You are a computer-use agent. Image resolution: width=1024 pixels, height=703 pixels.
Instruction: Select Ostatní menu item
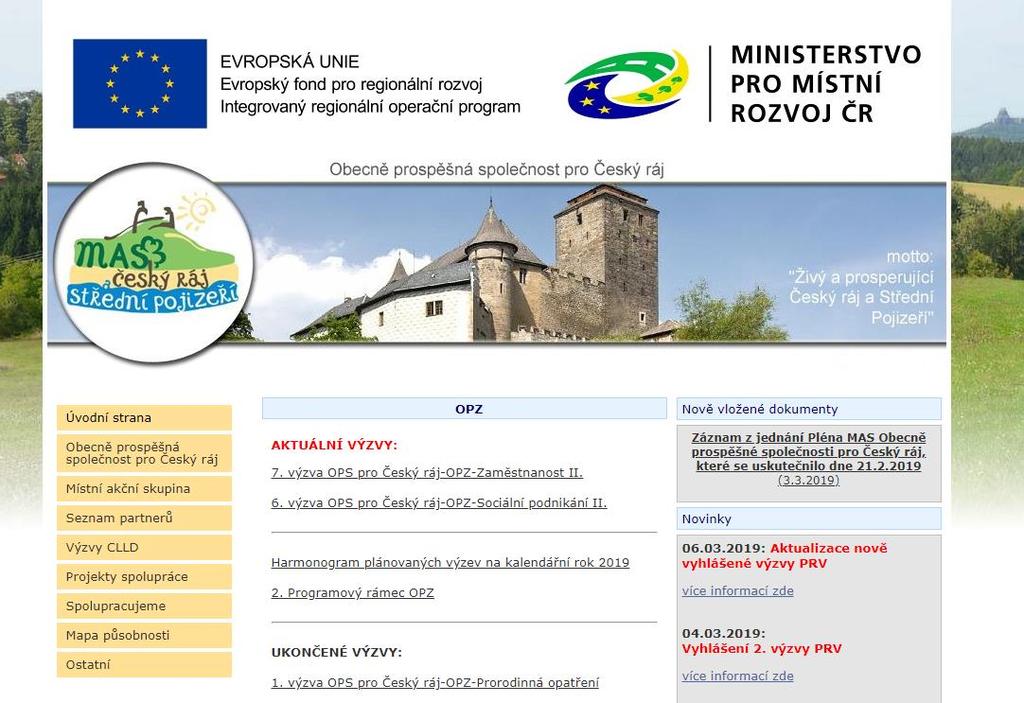(x=144, y=664)
